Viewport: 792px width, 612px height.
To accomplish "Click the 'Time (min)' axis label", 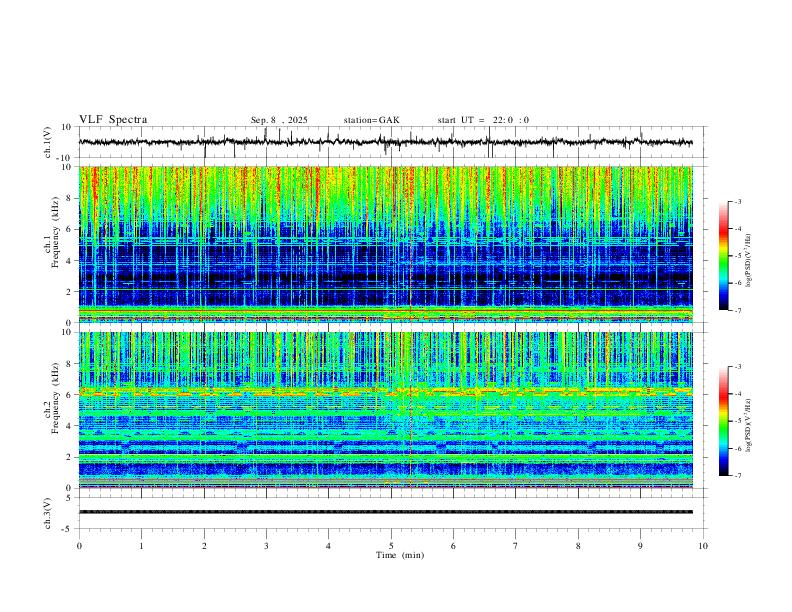I will pos(400,555).
